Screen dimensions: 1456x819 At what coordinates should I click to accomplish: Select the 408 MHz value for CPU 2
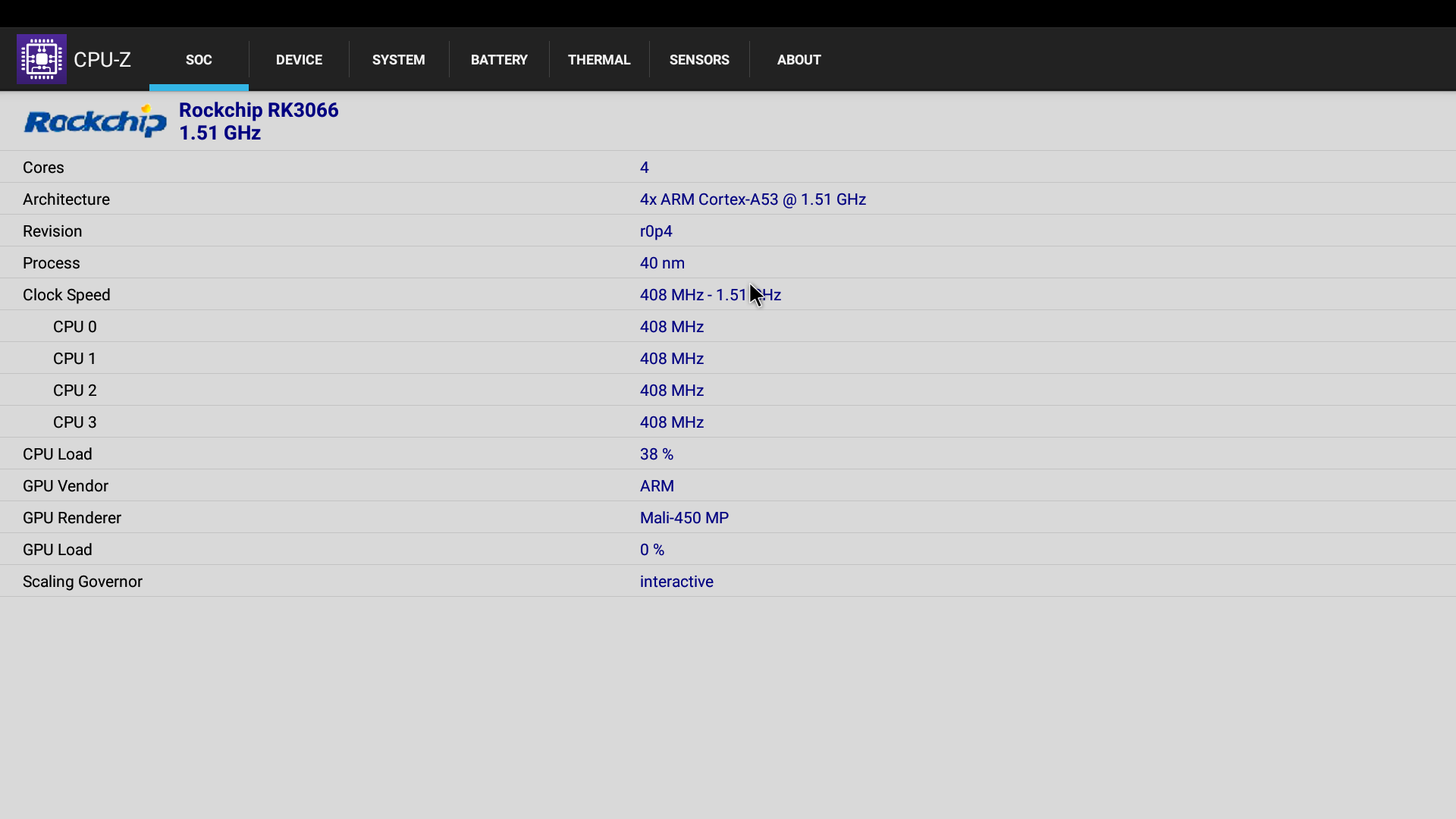point(672,391)
